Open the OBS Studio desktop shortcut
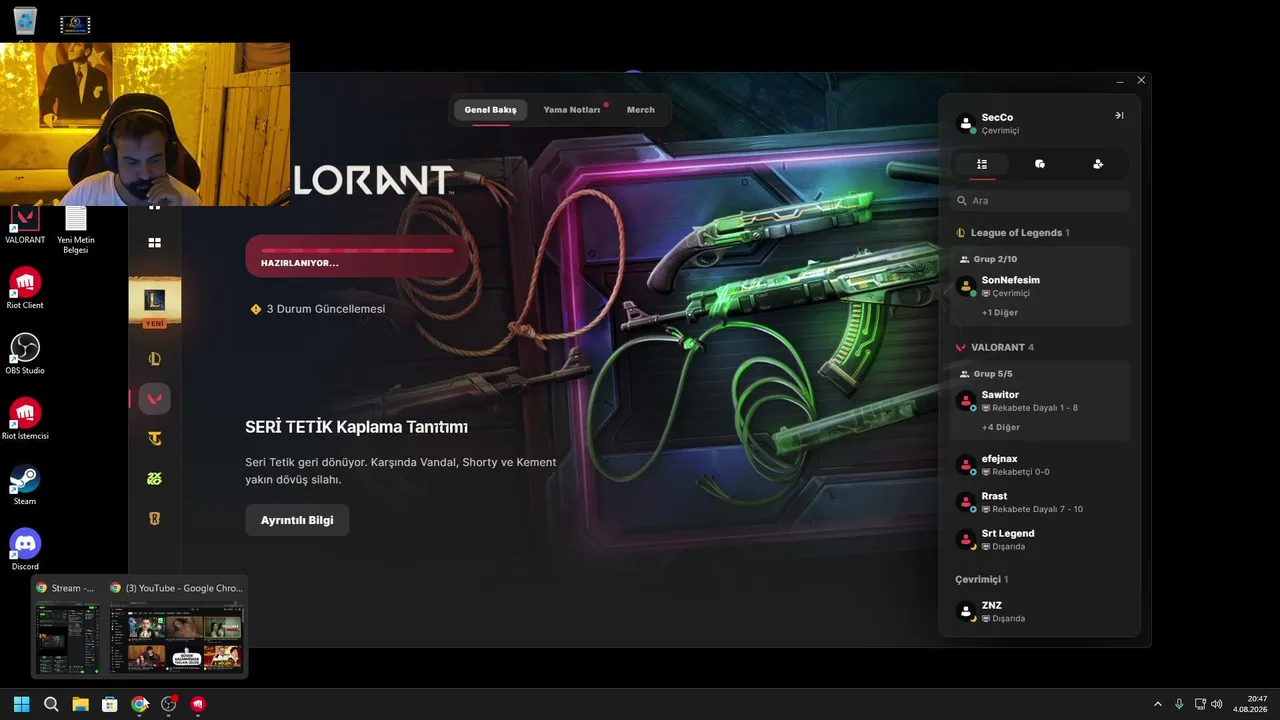The image size is (1280, 720). (25, 354)
